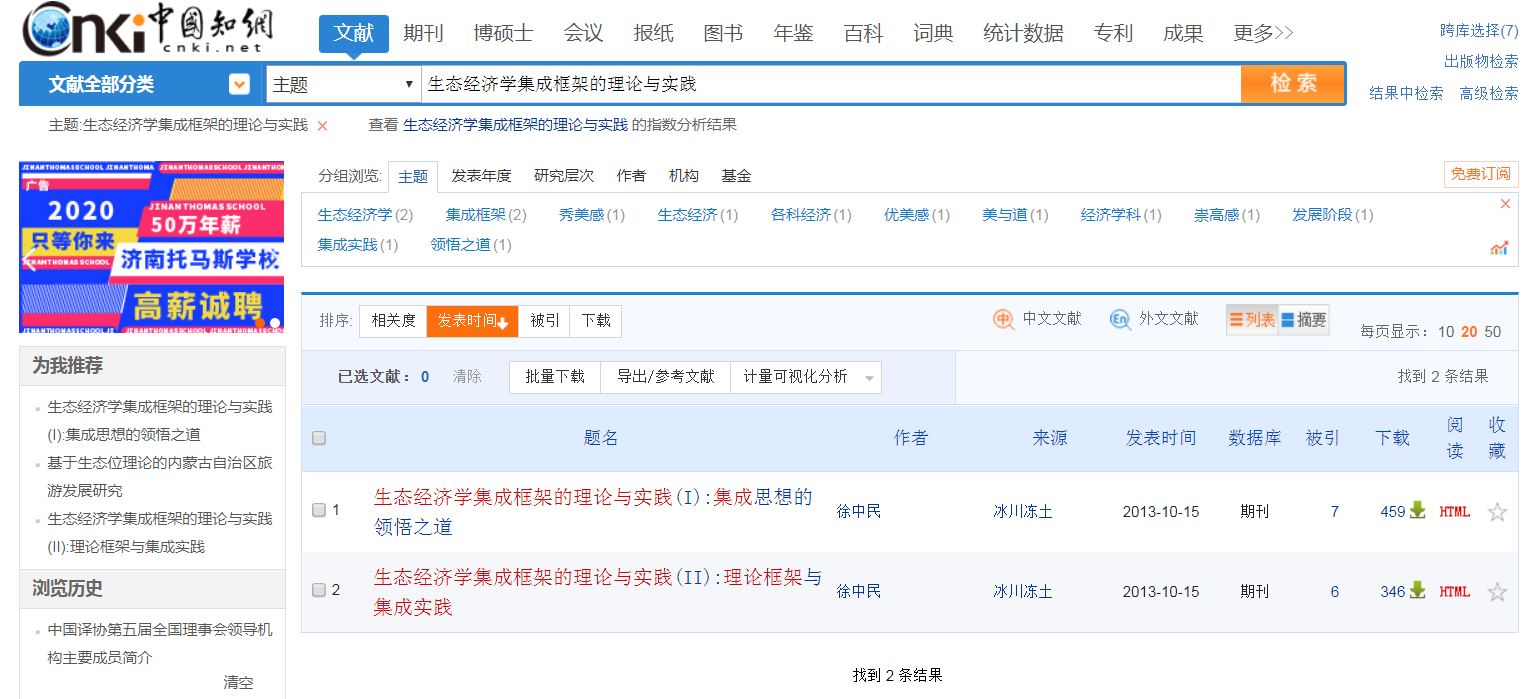The image size is (1534, 699).
Task: Switch to the 期刊 navigation tab
Action: point(424,32)
